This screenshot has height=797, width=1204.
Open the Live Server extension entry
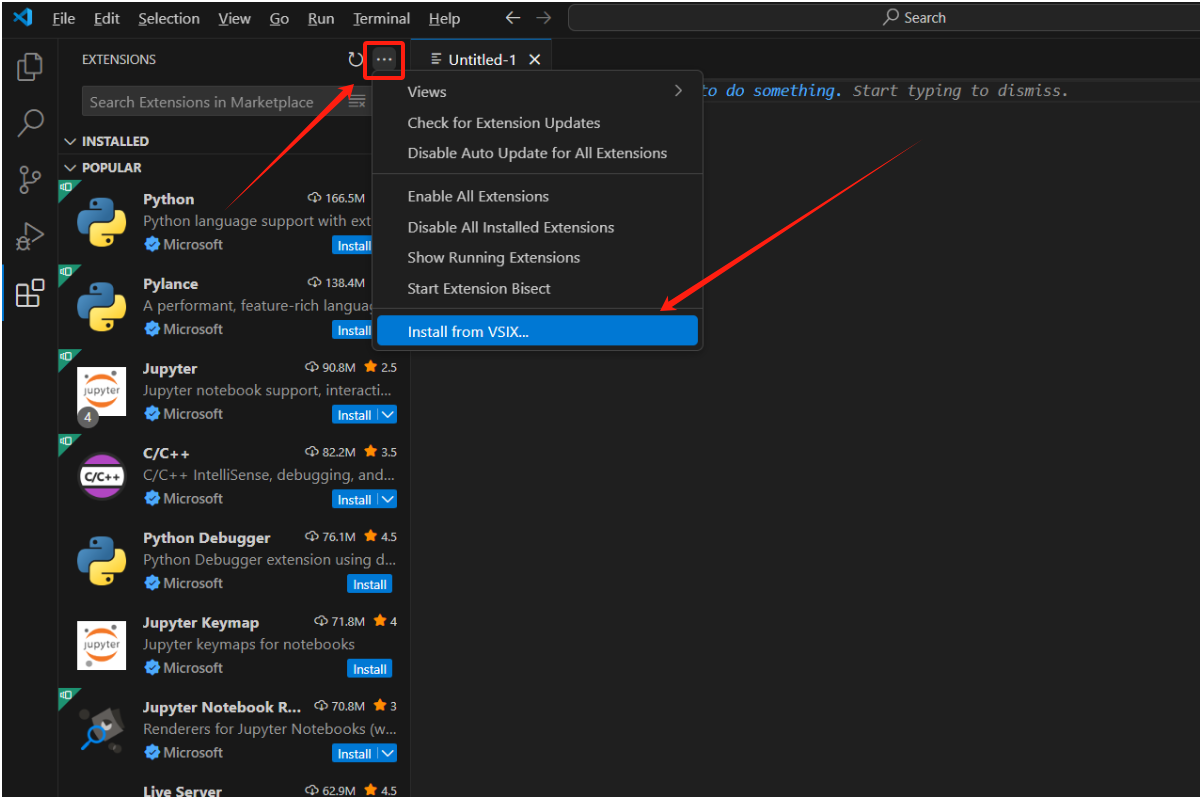(234, 788)
